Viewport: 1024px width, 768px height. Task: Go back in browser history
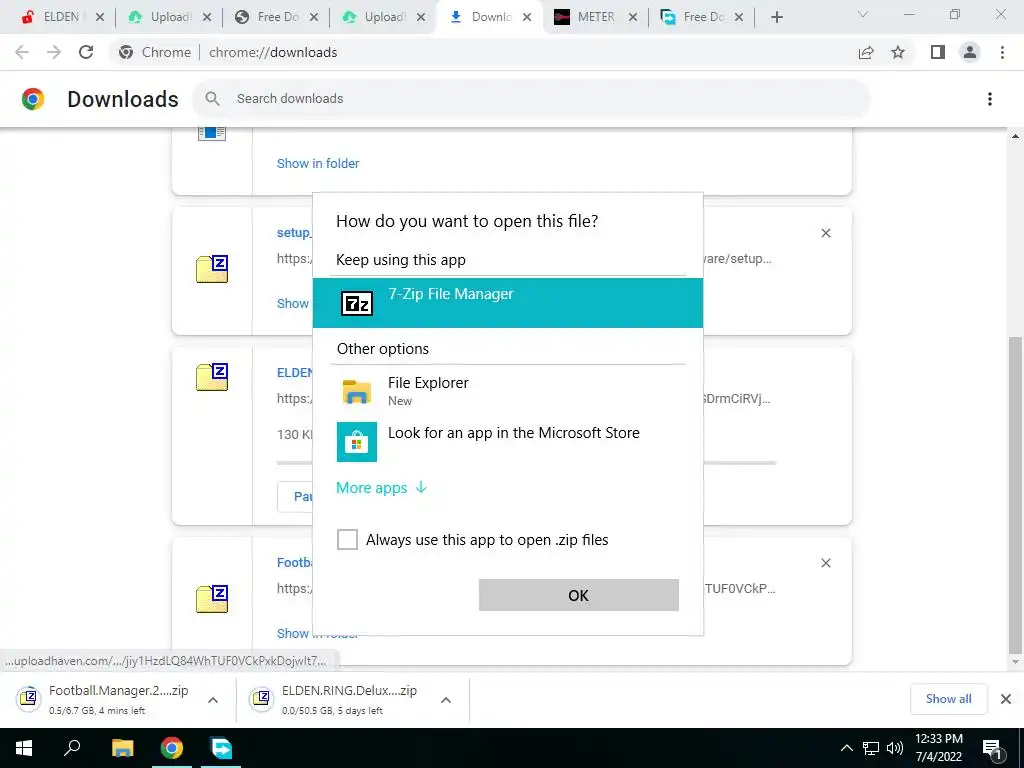point(22,52)
